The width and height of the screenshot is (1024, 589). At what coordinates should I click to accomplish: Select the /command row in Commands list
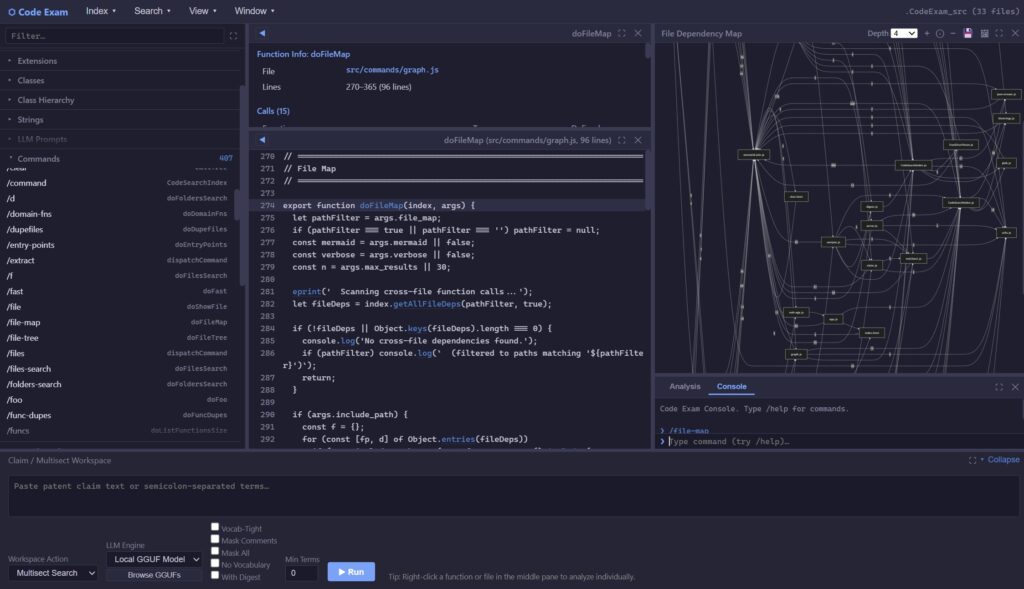(x=118, y=183)
